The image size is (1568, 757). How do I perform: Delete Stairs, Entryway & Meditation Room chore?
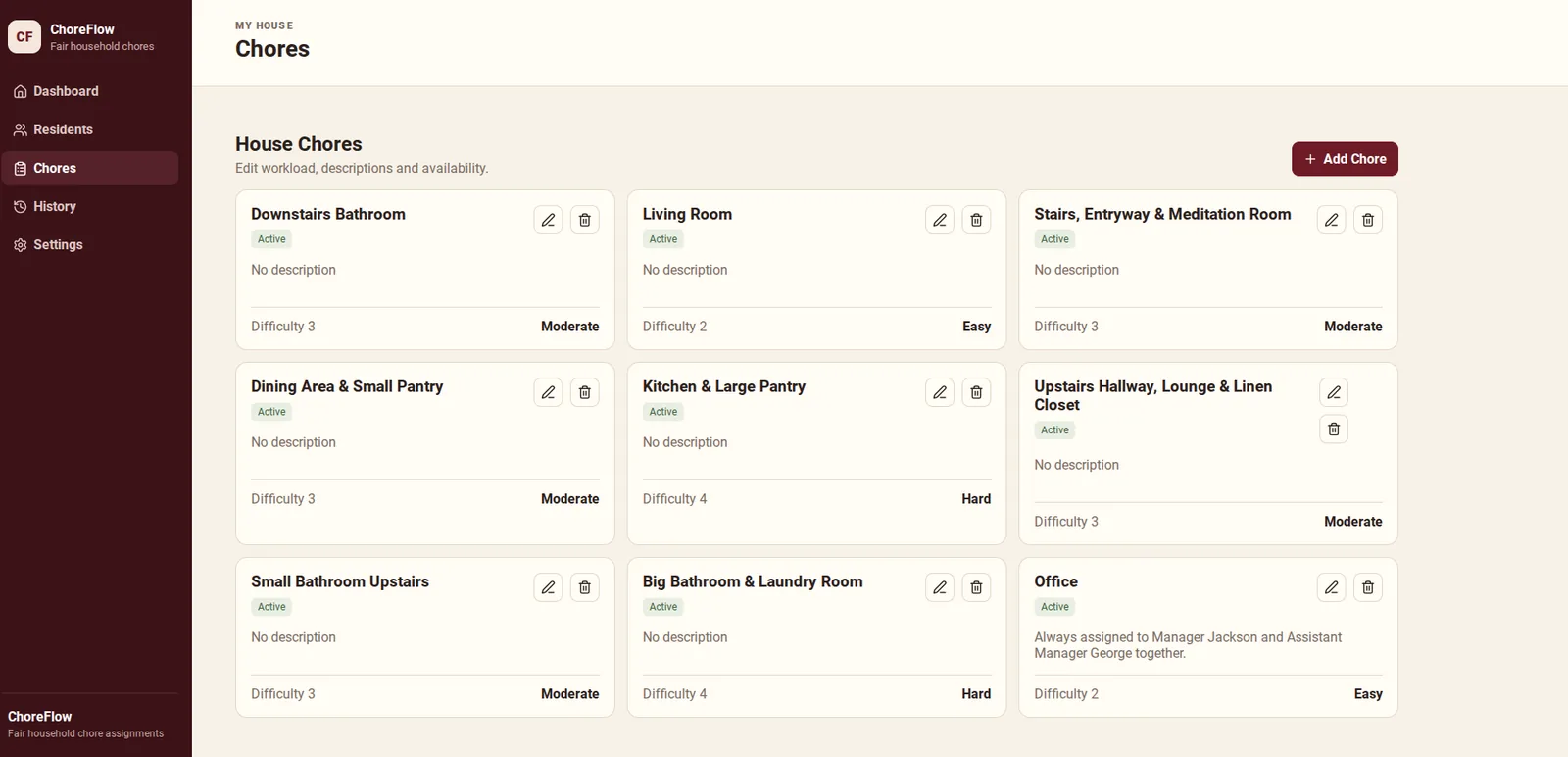tap(1368, 220)
